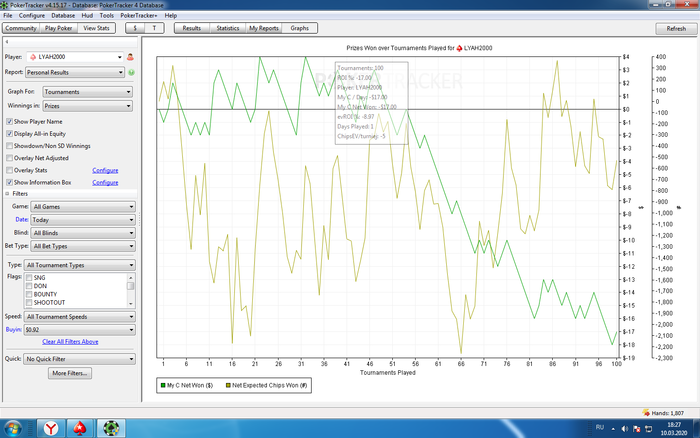
Task: Click the Flags list scrollbar
Action: pos(131,290)
